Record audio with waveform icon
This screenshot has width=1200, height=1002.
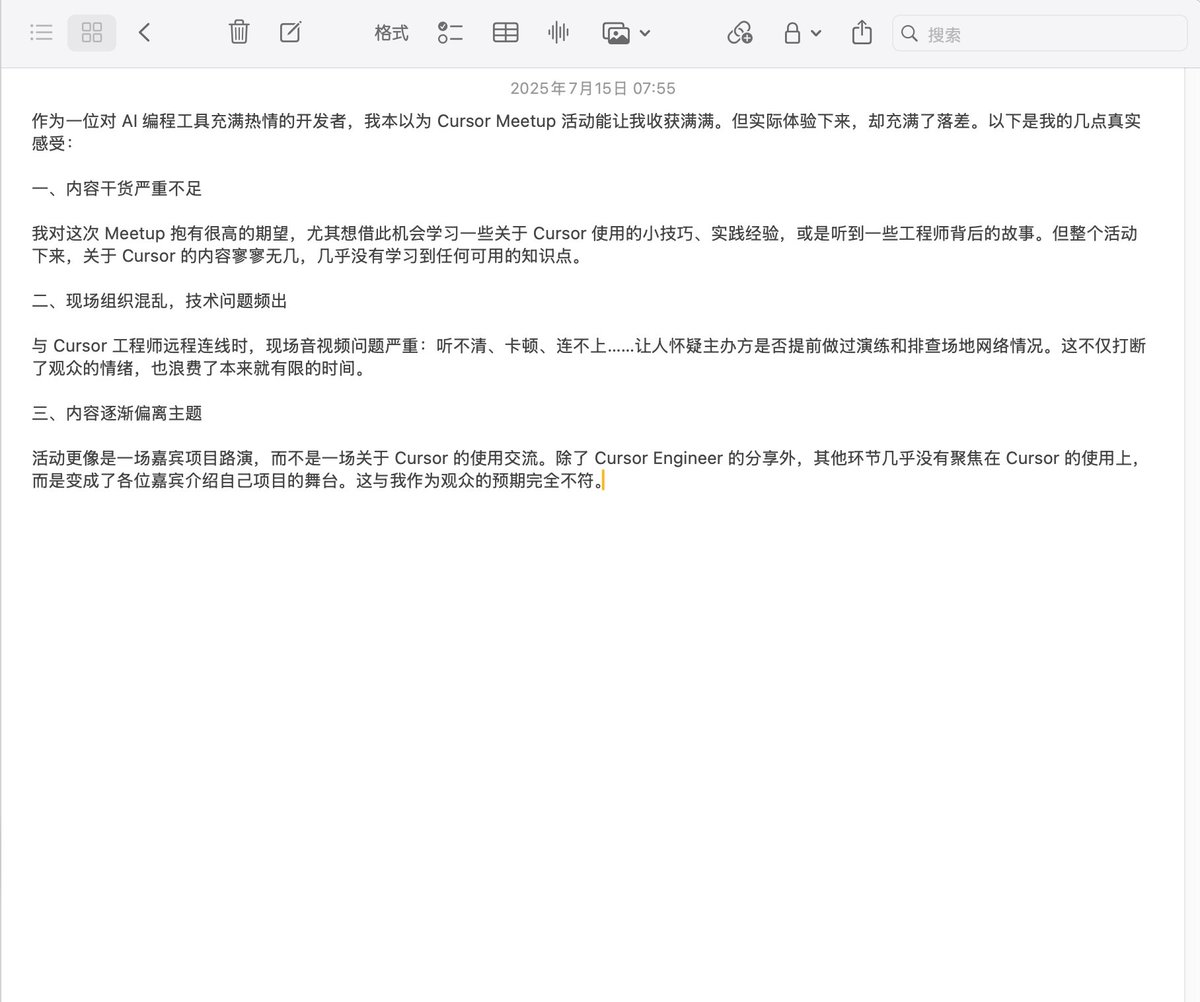(558, 33)
